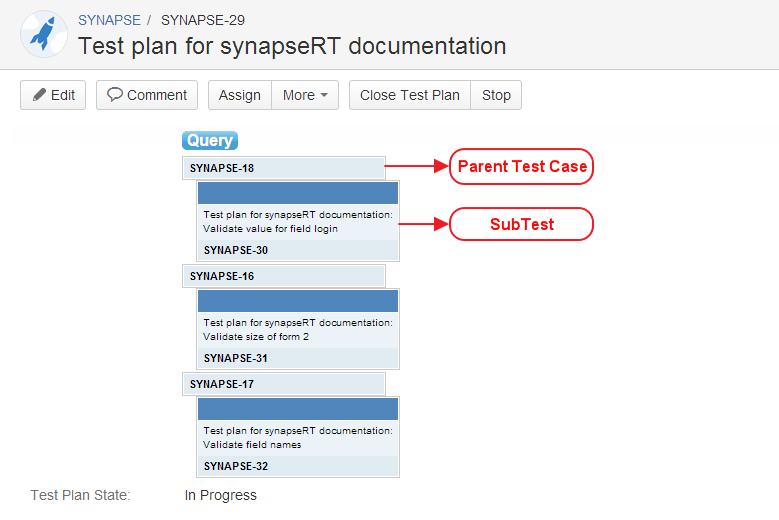Select parent test case SYNAPSE-17

tap(222, 384)
